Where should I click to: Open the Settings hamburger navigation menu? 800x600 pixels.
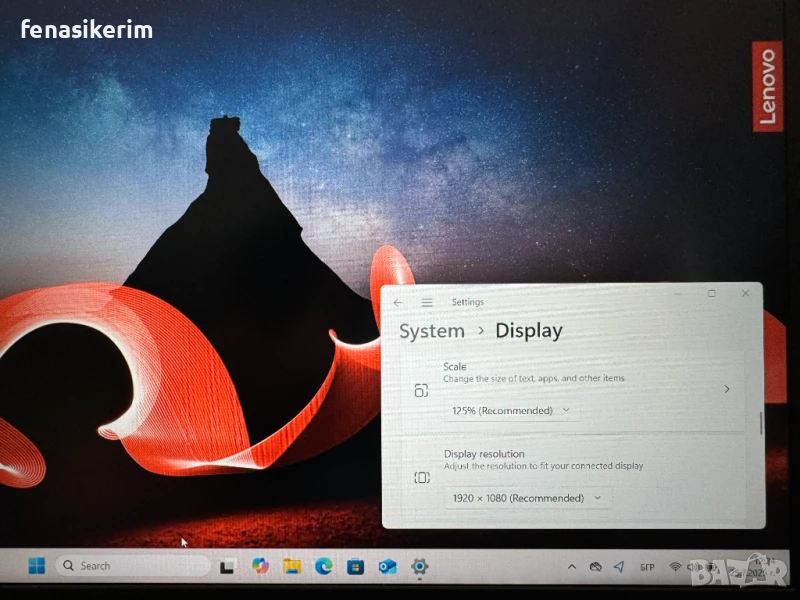click(427, 303)
